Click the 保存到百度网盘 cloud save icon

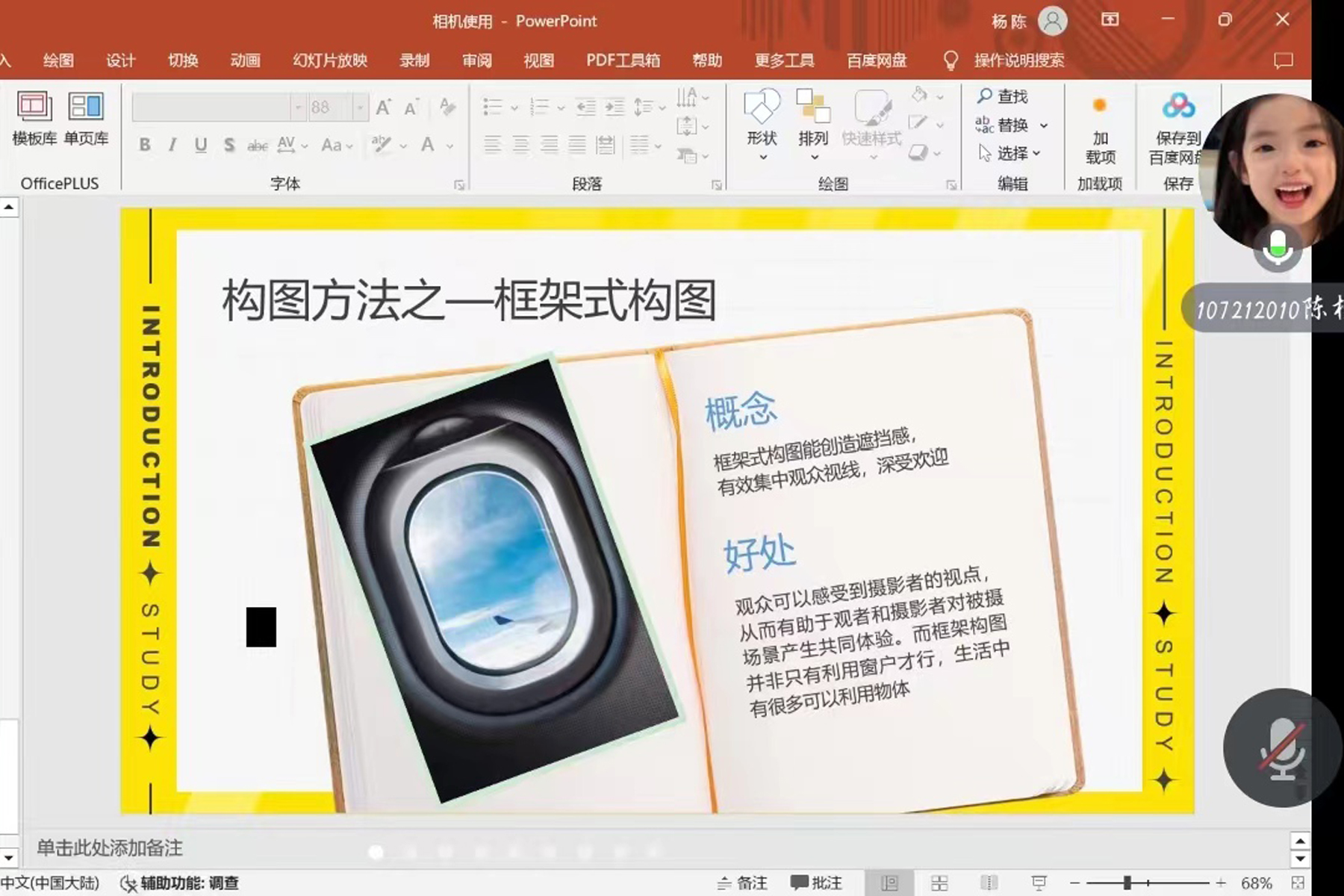[1177, 108]
